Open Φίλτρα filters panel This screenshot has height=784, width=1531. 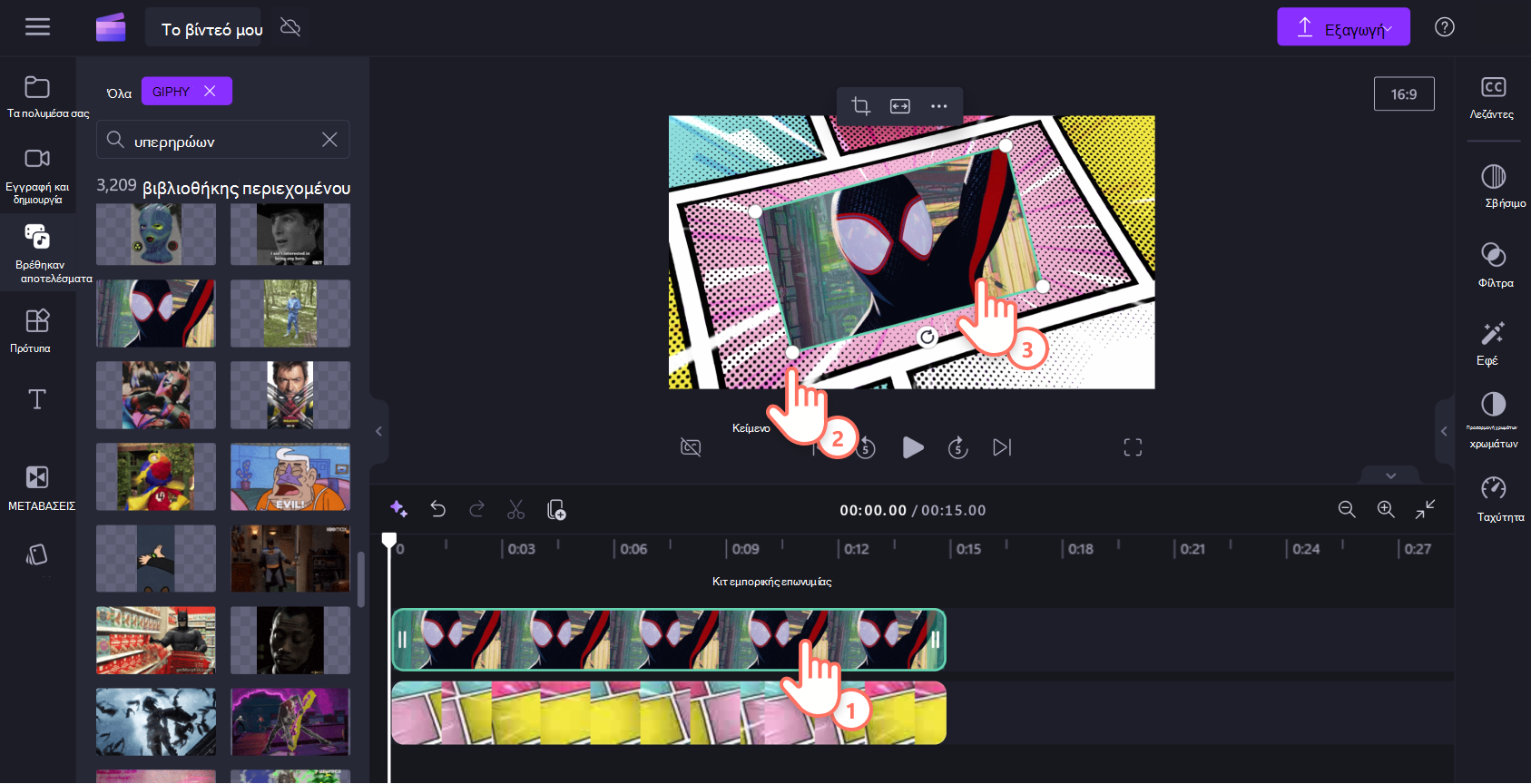[1493, 265]
